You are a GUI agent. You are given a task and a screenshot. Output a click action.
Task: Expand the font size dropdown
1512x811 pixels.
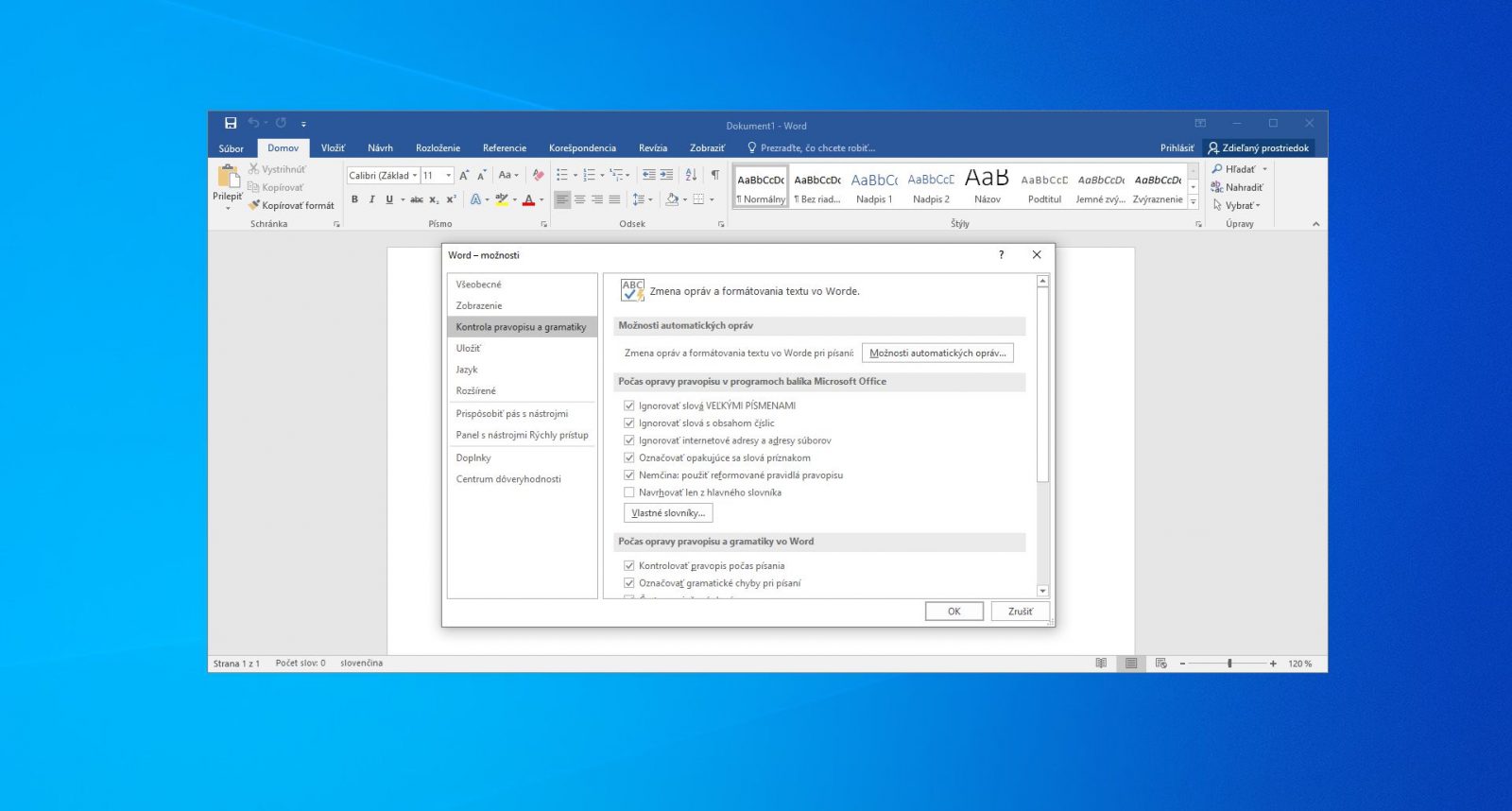448,175
